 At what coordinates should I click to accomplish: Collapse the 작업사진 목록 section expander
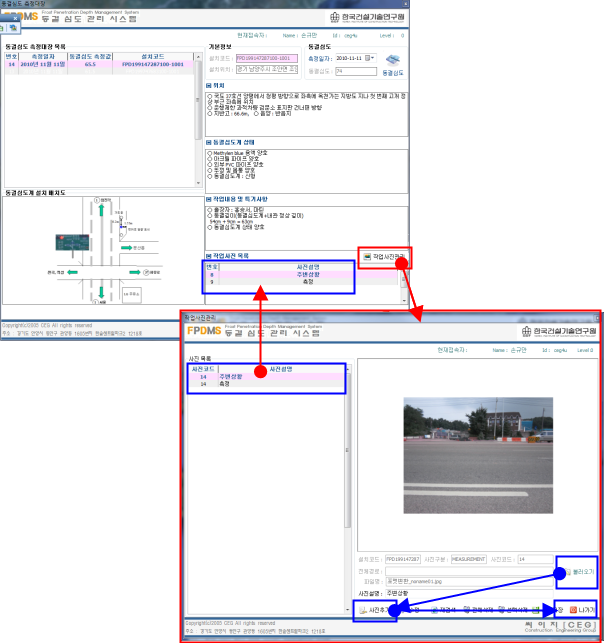point(209,256)
